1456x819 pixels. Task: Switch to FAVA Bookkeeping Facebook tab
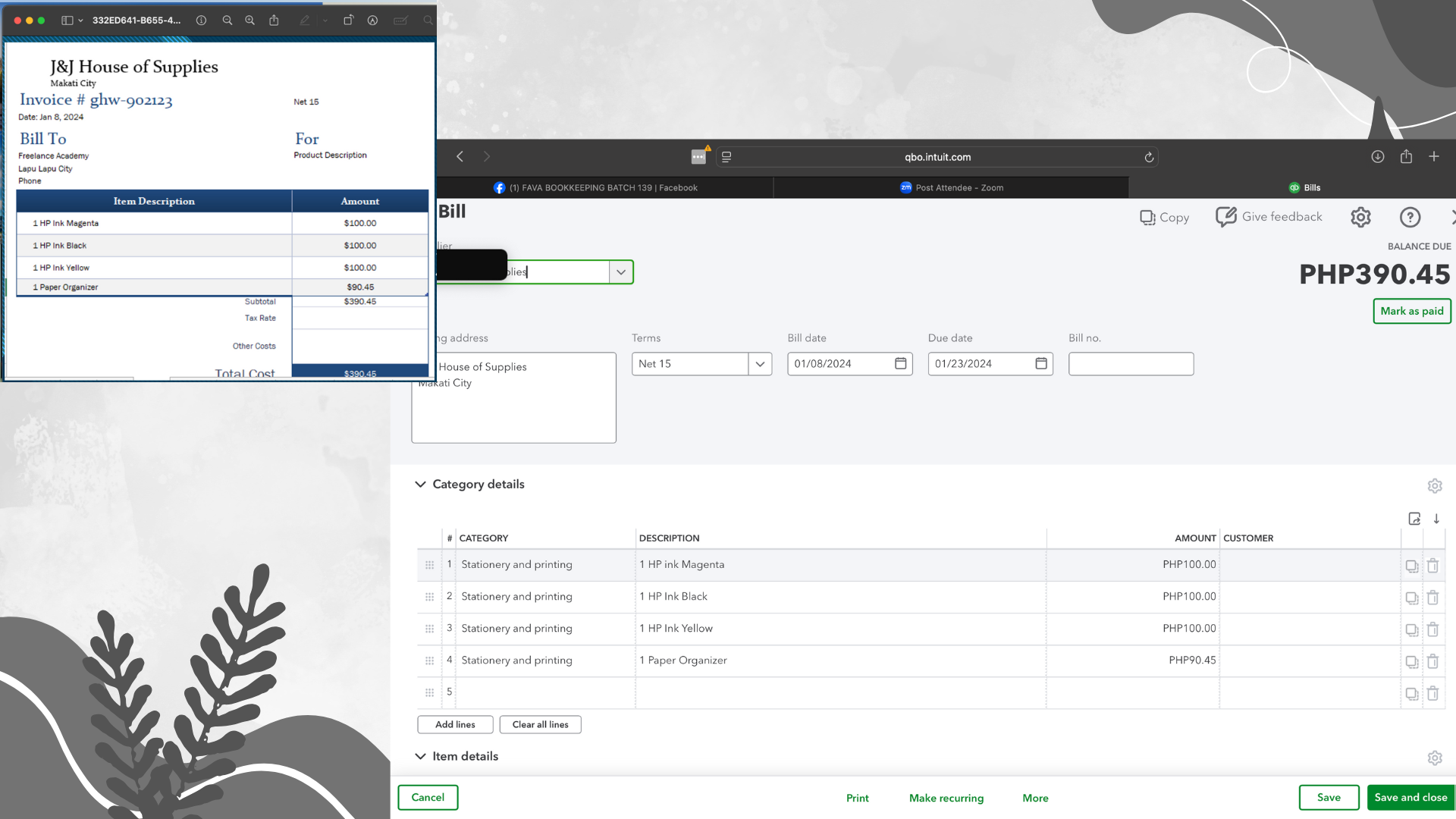602,187
